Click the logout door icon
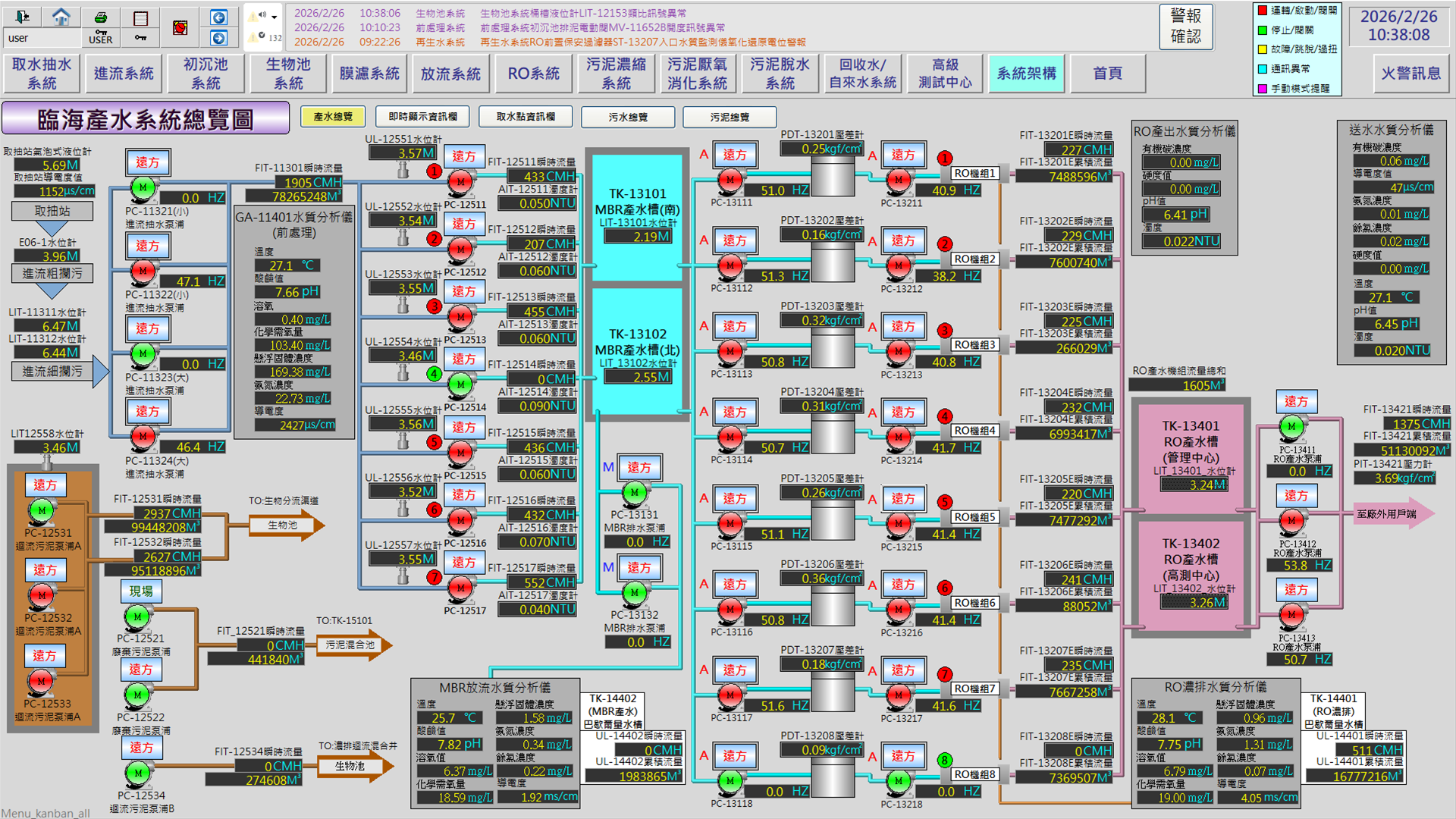The width and height of the screenshot is (1456, 819). point(22,16)
